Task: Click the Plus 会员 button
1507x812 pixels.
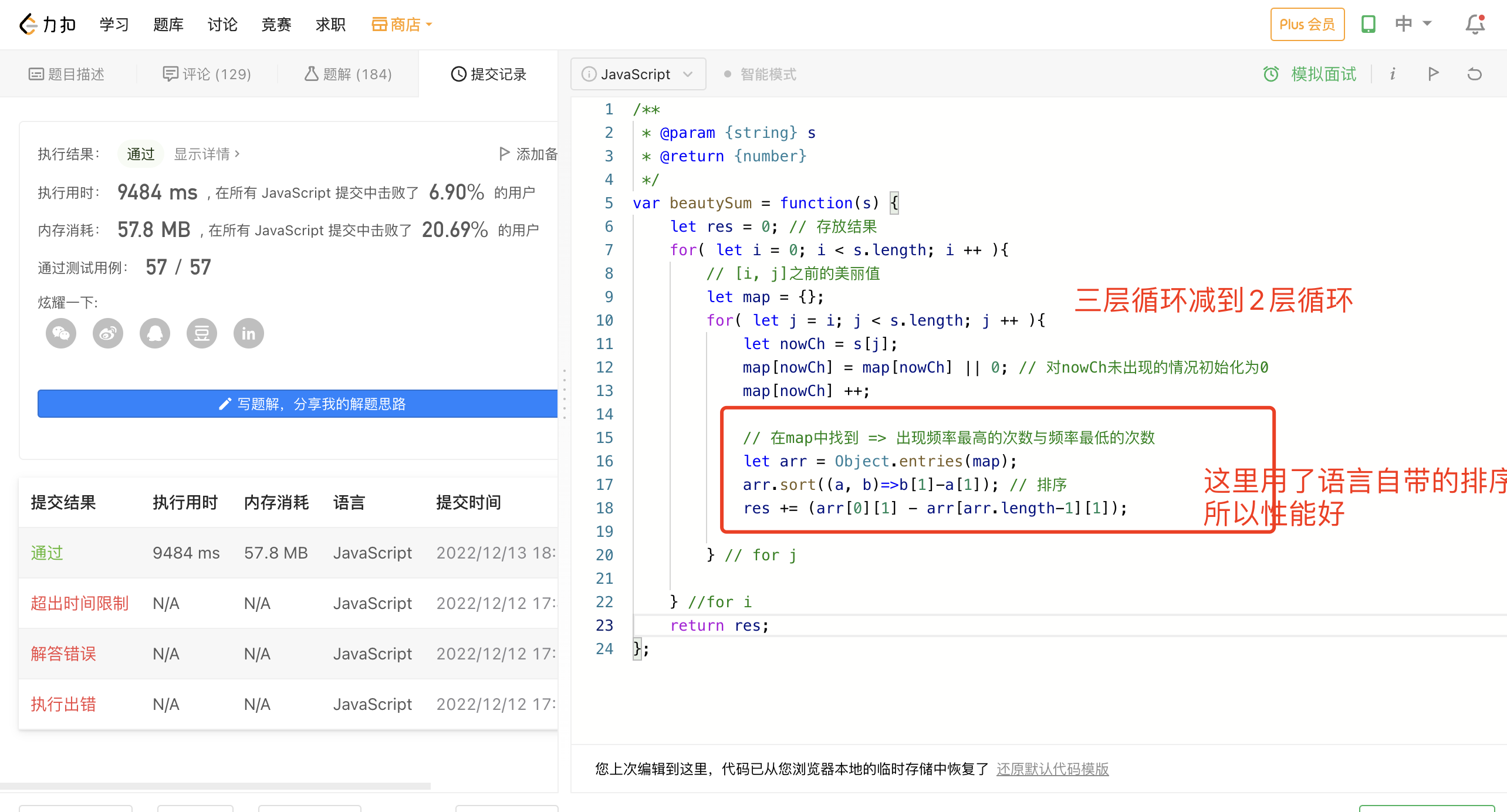Action: 1307,24
